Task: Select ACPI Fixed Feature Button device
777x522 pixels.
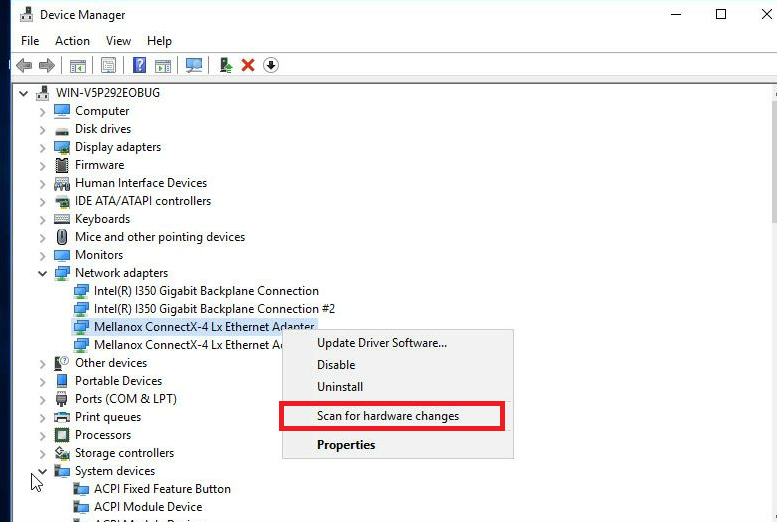Action: coord(162,489)
